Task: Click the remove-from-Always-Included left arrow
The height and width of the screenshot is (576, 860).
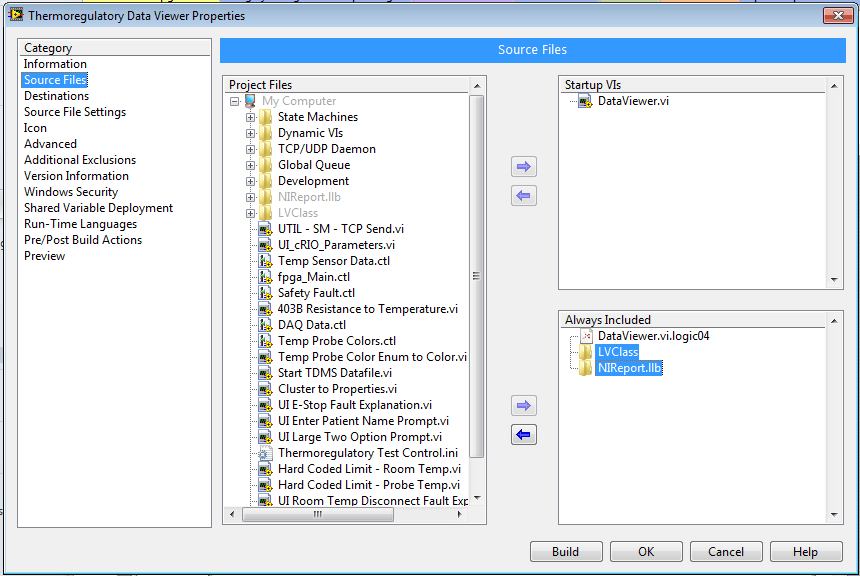Action: [524, 435]
